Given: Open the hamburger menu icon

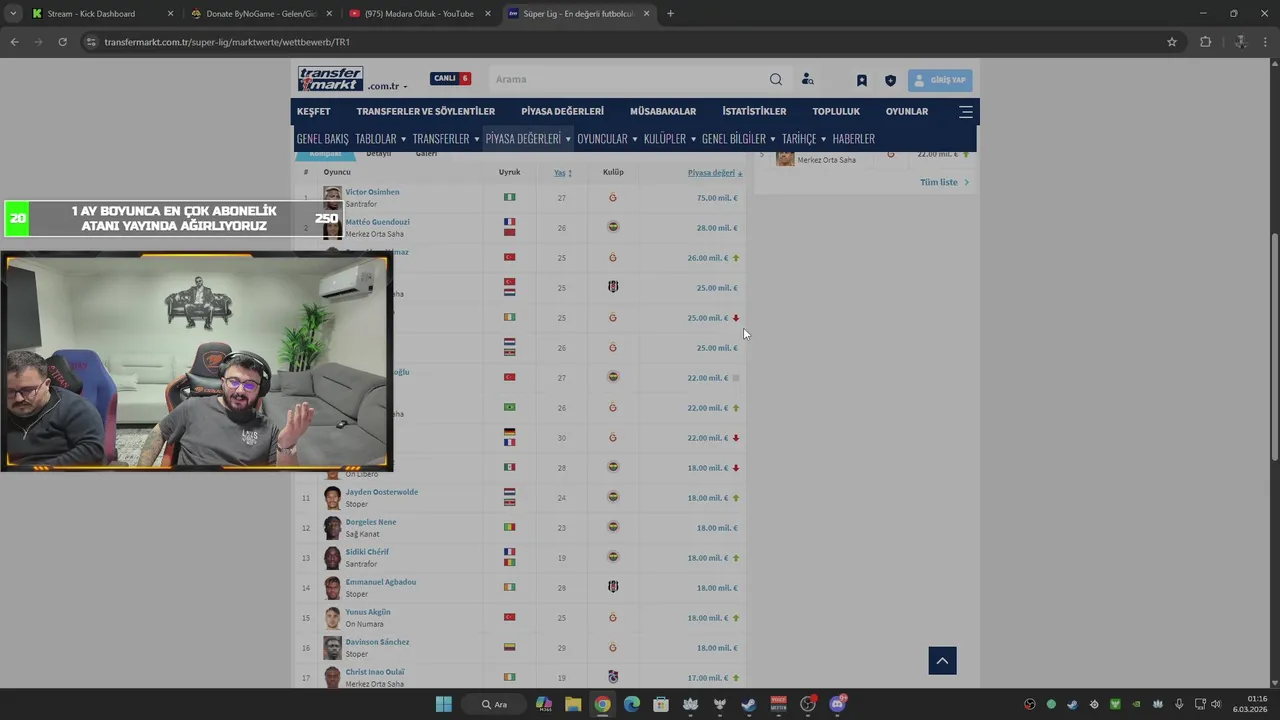Looking at the screenshot, I should (x=966, y=111).
